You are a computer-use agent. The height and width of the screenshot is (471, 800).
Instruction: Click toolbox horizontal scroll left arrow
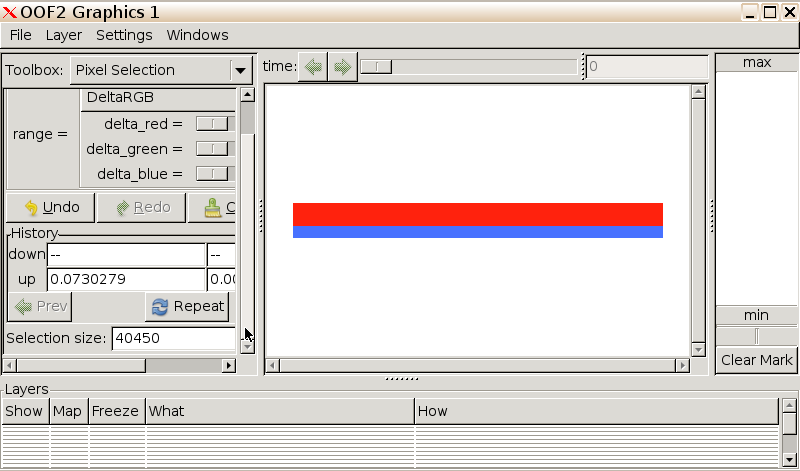[10, 365]
